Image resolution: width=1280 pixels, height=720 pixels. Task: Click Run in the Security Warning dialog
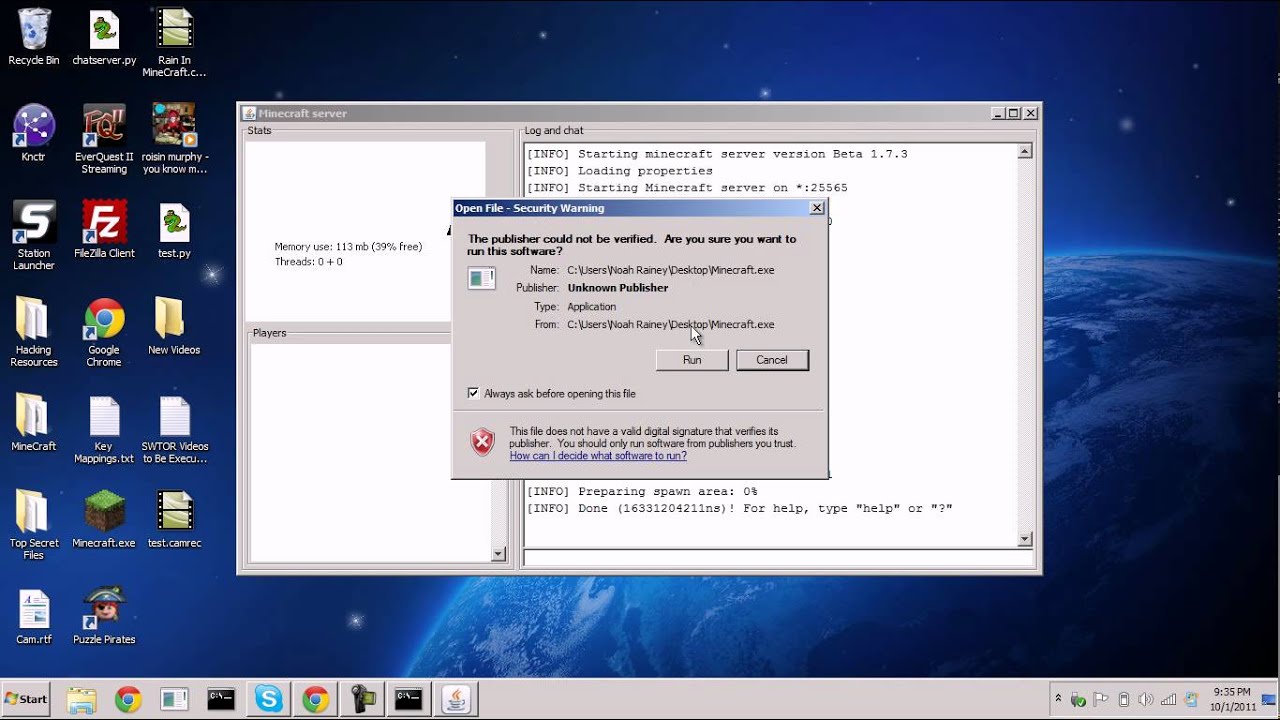click(x=692, y=360)
